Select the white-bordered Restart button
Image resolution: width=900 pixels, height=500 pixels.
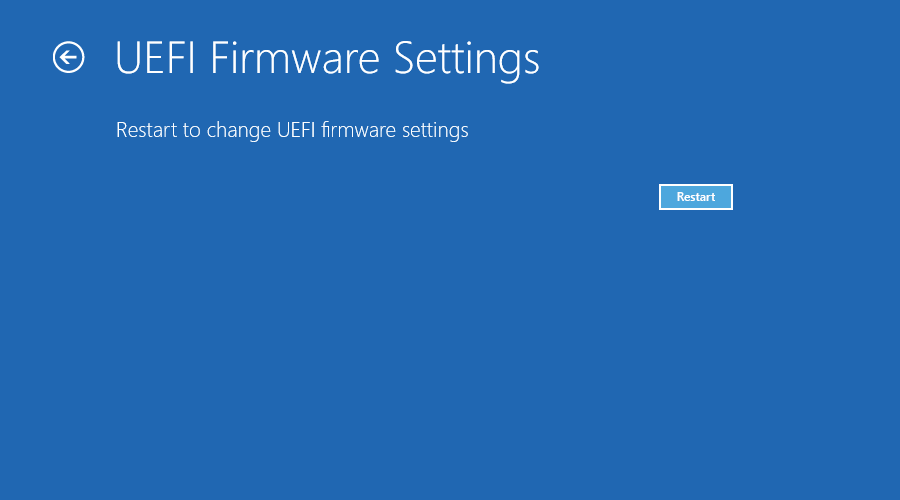click(x=696, y=197)
